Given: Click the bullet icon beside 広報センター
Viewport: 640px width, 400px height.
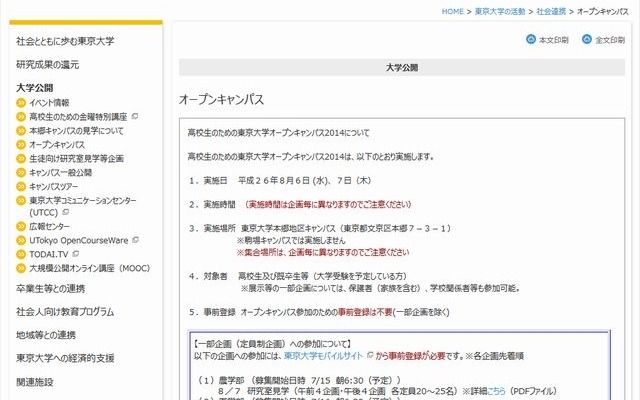Looking at the screenshot, I should click(x=21, y=226).
